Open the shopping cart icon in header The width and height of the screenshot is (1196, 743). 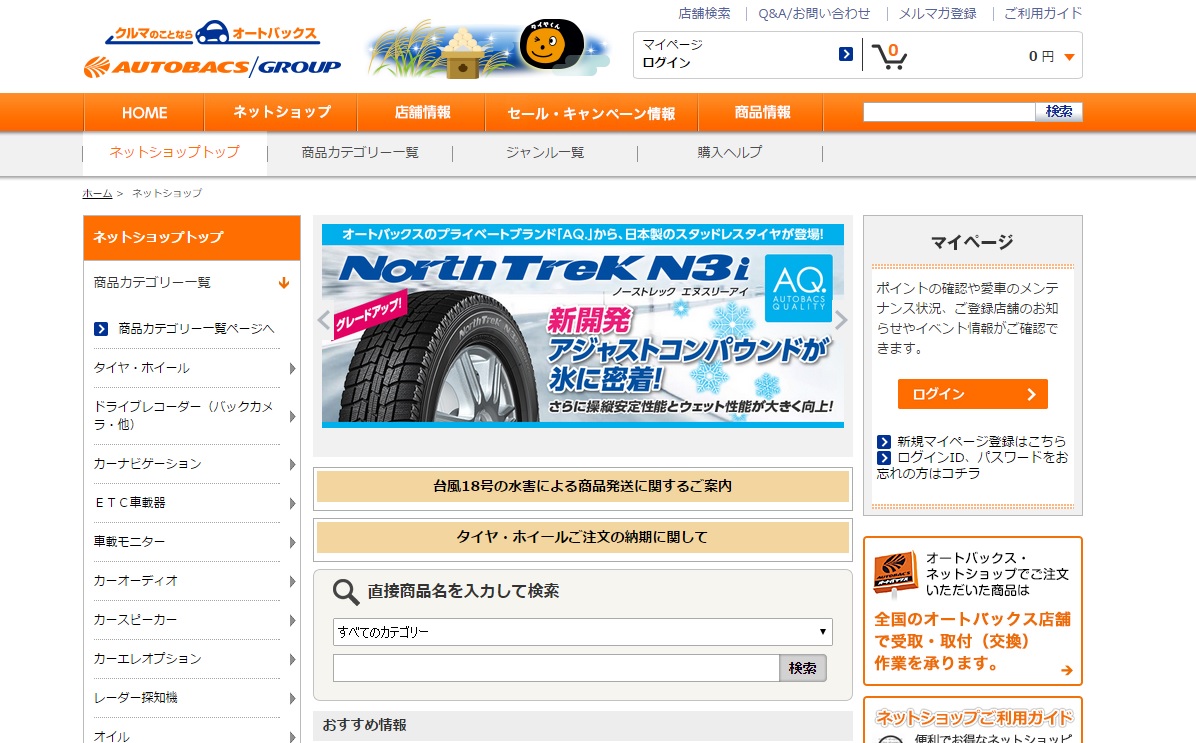pos(890,55)
